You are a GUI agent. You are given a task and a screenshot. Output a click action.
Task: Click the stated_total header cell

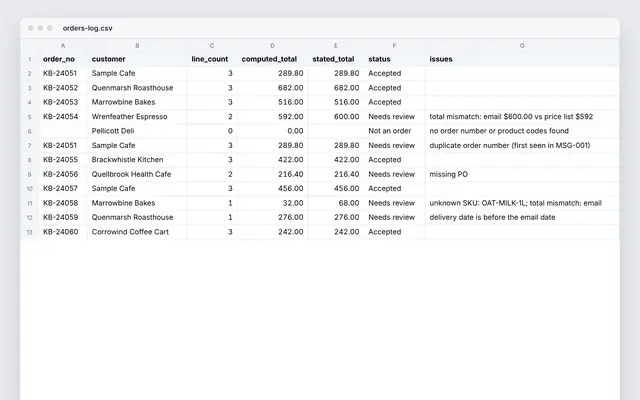coord(336,59)
